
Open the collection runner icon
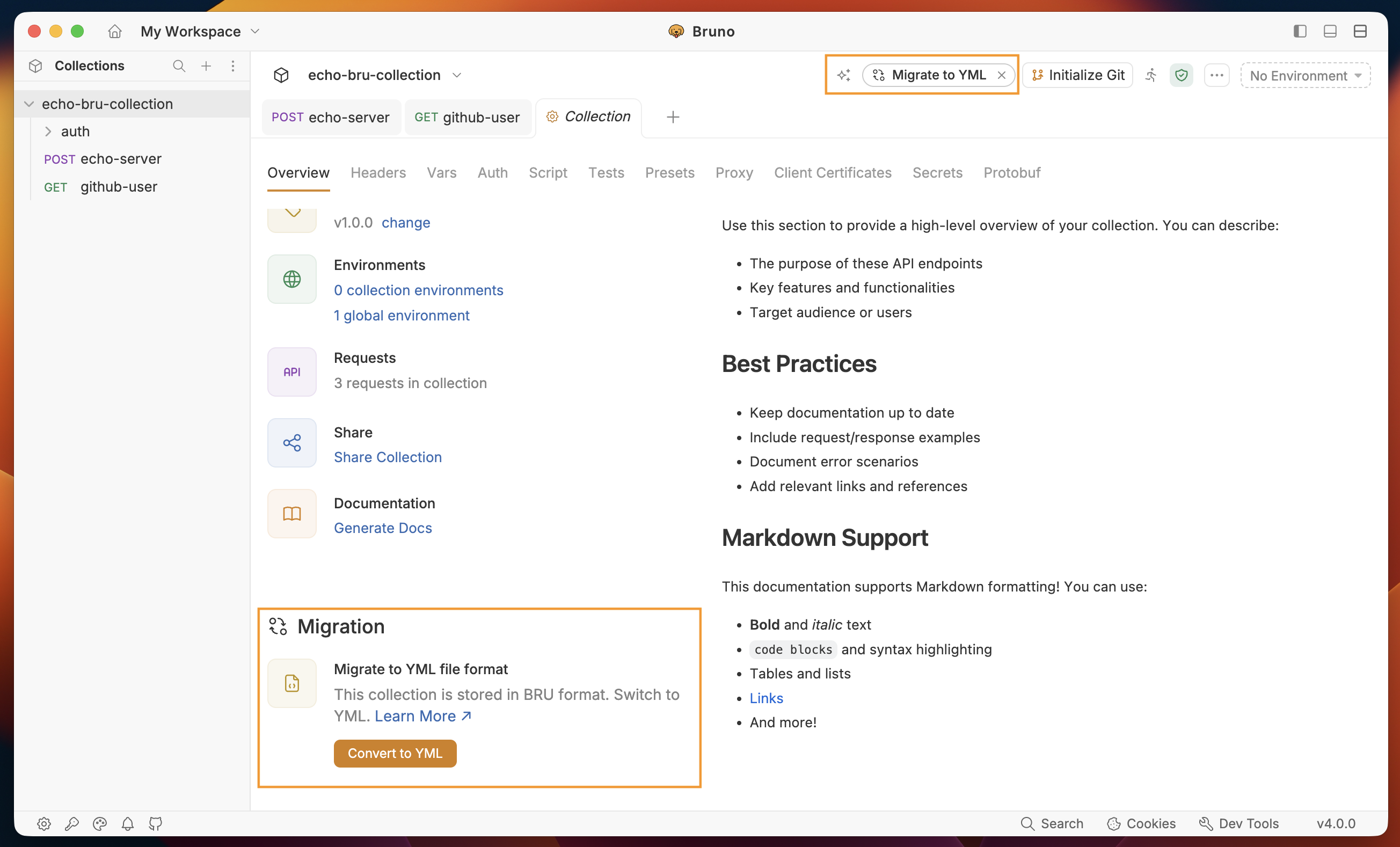coord(1150,75)
